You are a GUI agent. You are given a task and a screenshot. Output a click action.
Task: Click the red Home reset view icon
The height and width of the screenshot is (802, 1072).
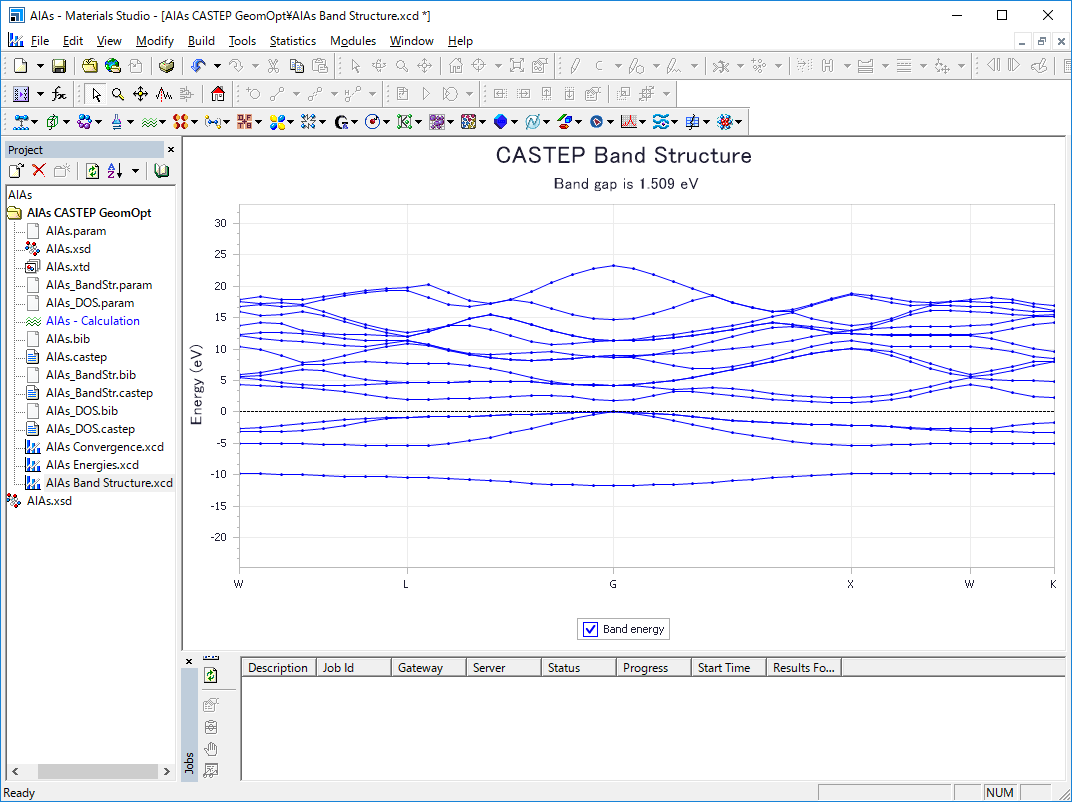(x=218, y=94)
